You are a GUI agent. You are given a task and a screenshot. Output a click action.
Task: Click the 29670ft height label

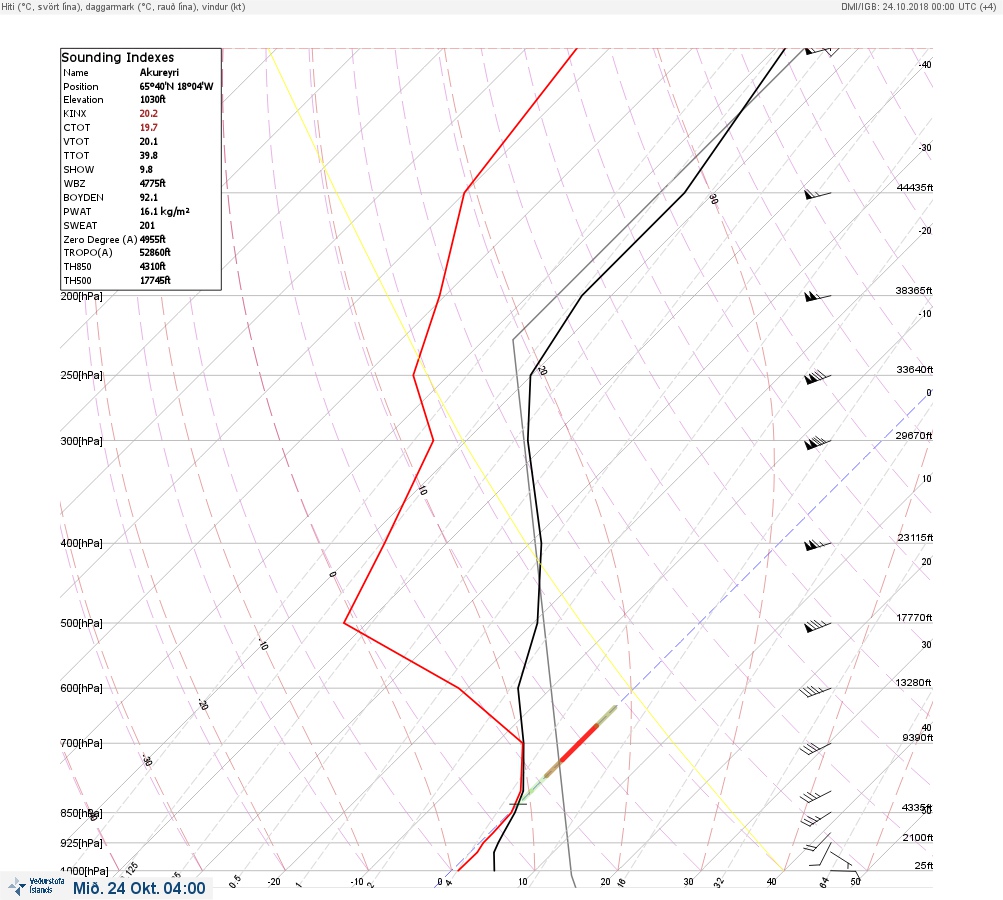tap(913, 436)
